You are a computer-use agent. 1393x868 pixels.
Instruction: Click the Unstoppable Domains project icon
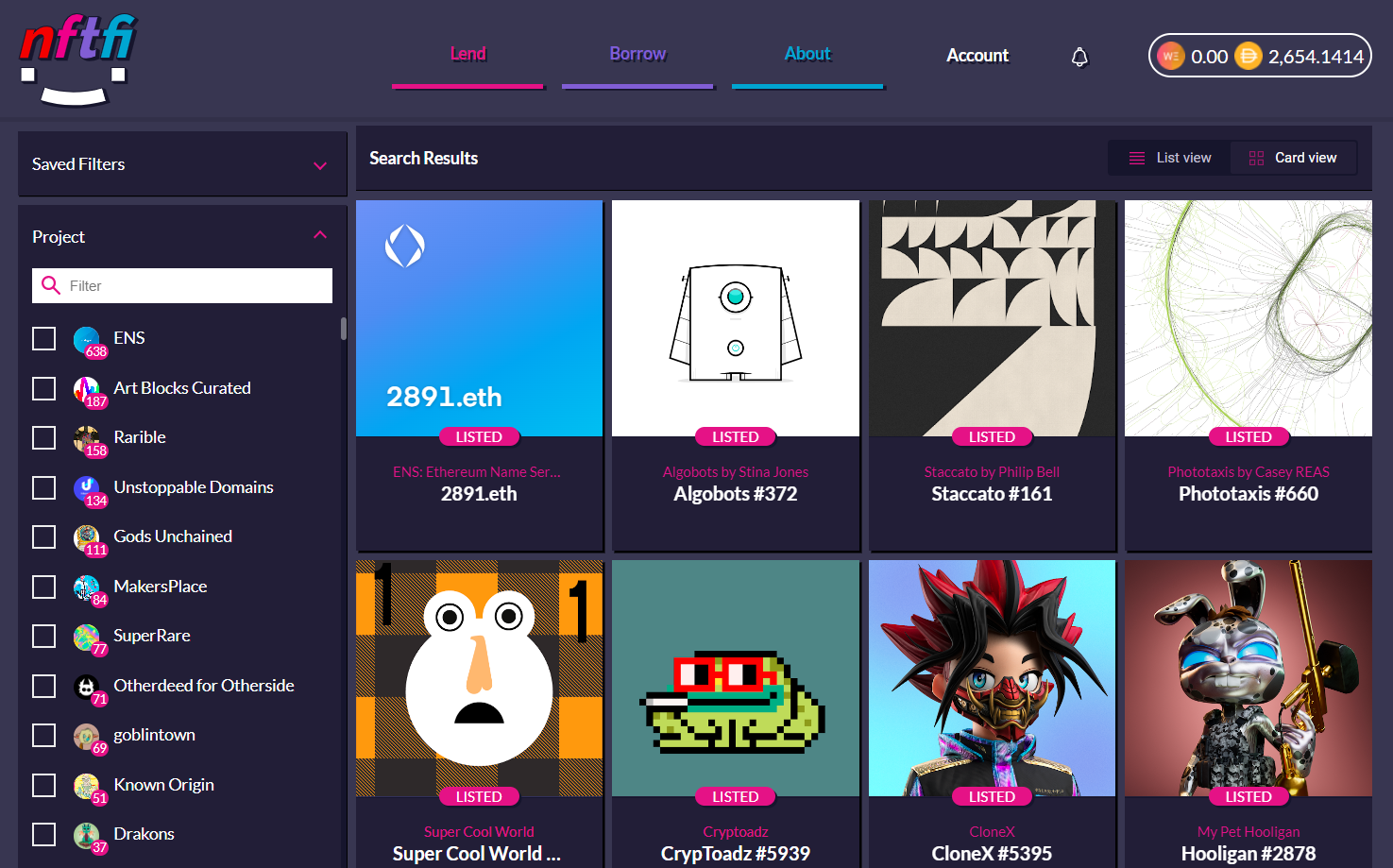coord(87,488)
